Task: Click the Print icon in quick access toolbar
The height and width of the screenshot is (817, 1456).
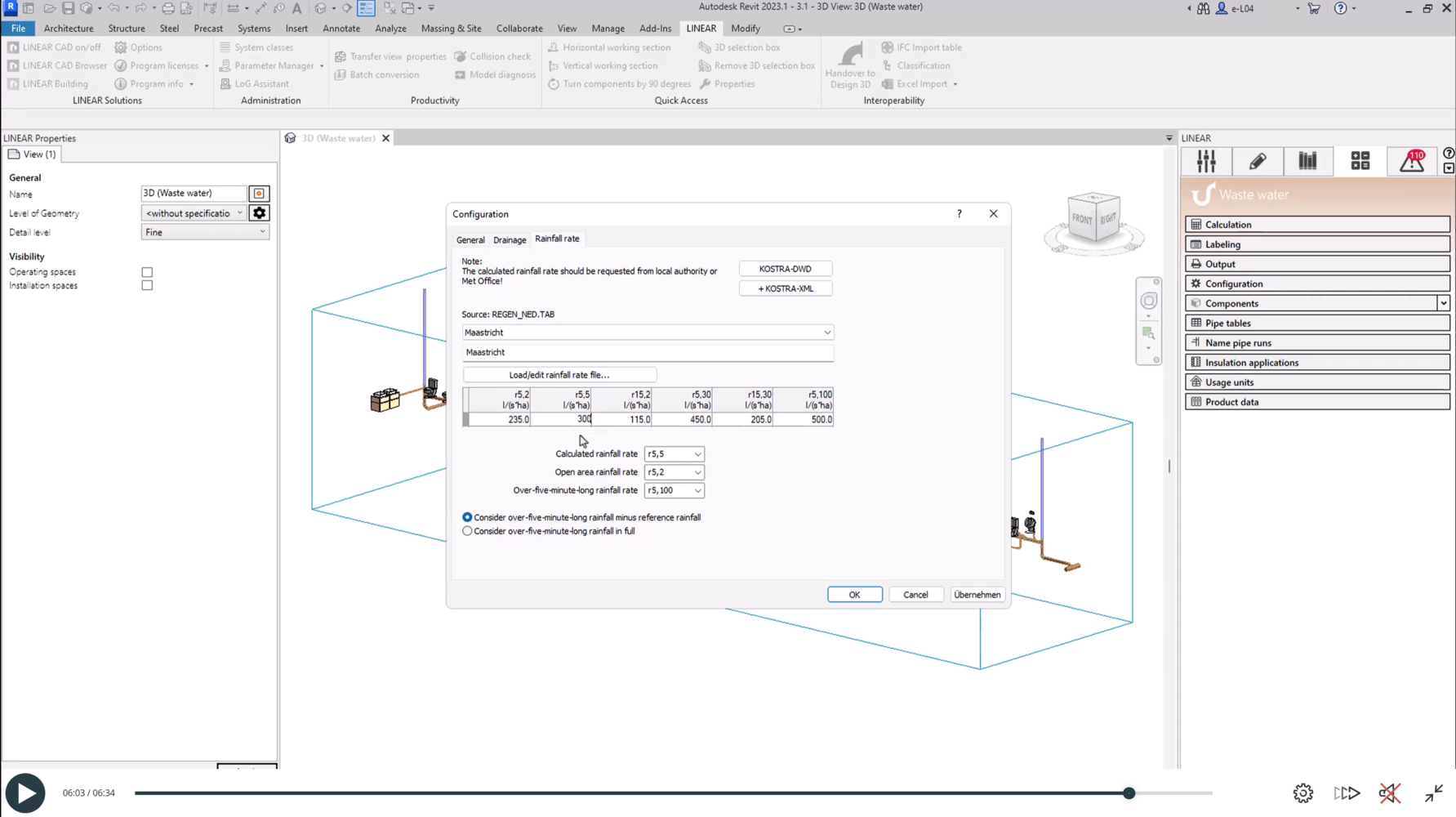Action: (x=167, y=8)
